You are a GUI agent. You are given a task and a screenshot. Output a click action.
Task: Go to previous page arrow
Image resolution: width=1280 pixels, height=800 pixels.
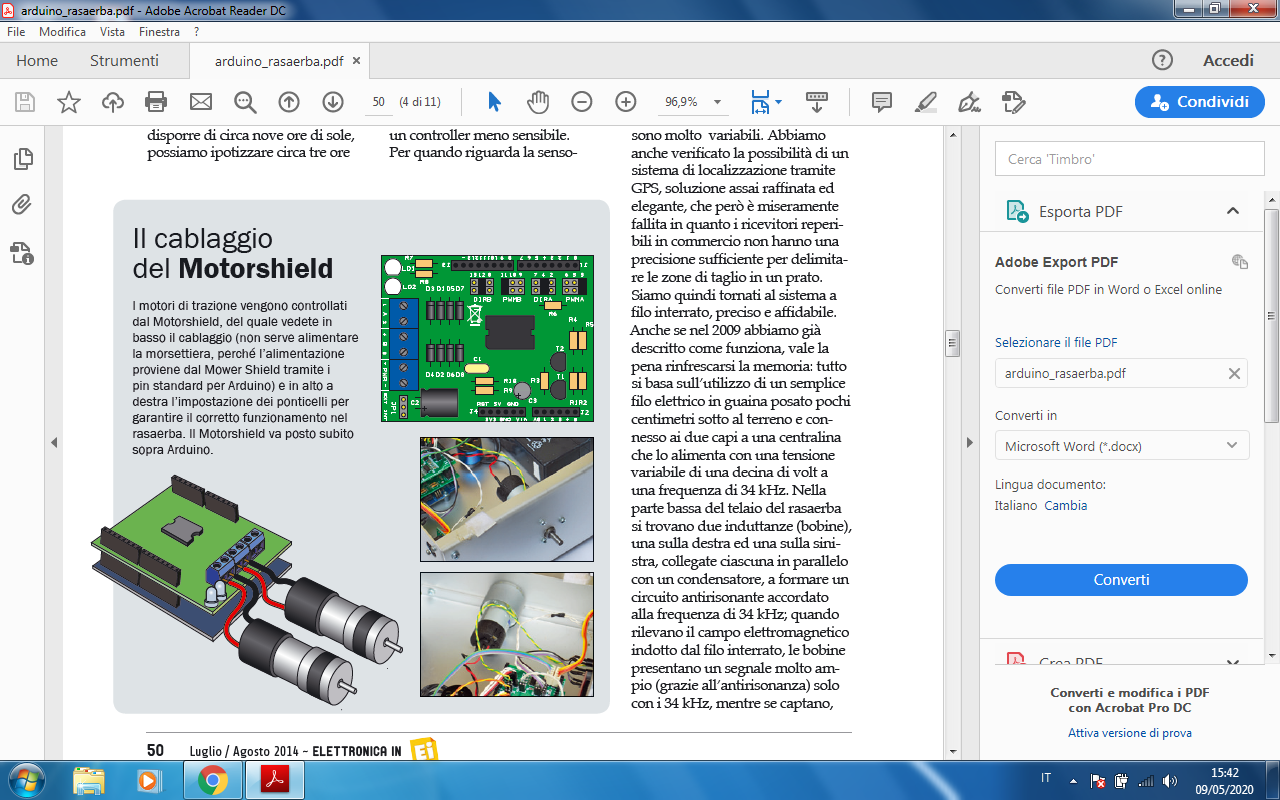[x=289, y=102]
